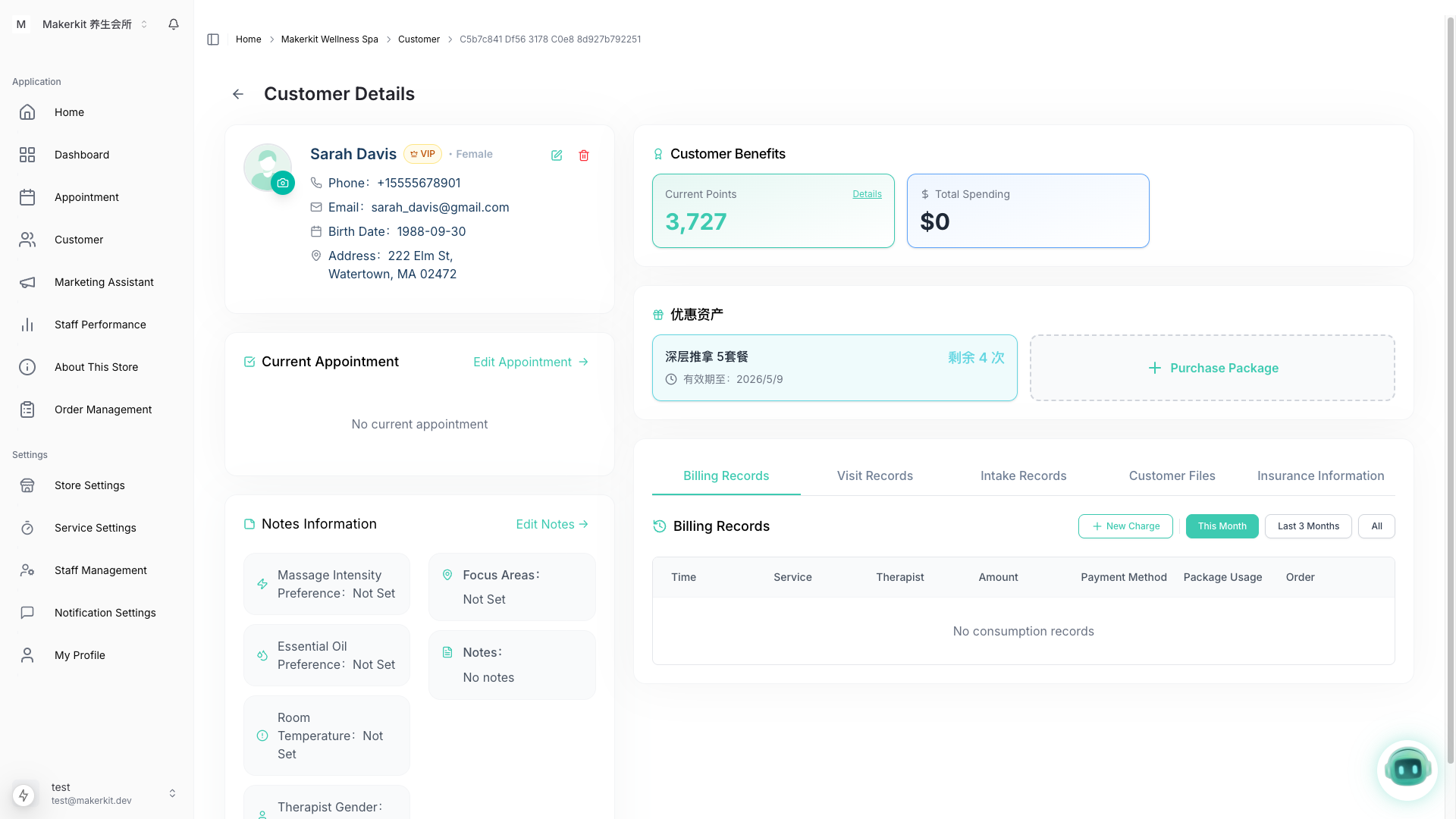
Task: Open notifications bell icon
Action: pyautogui.click(x=174, y=24)
